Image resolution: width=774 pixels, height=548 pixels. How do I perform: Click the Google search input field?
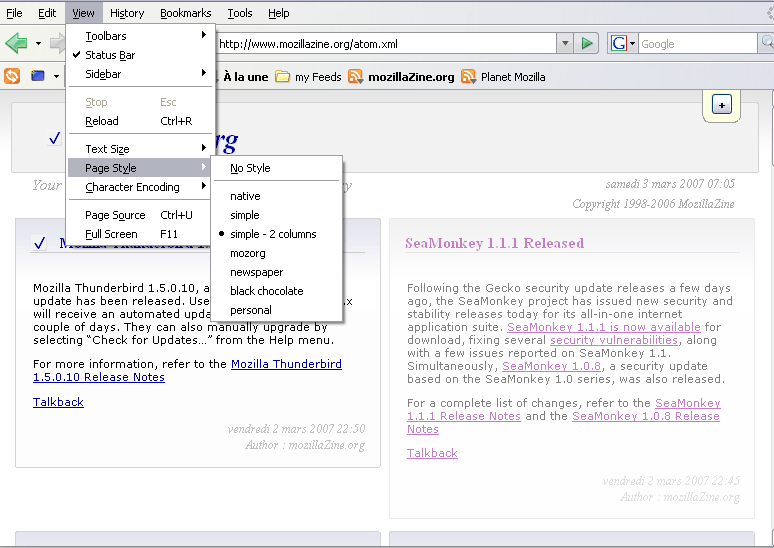coord(697,43)
